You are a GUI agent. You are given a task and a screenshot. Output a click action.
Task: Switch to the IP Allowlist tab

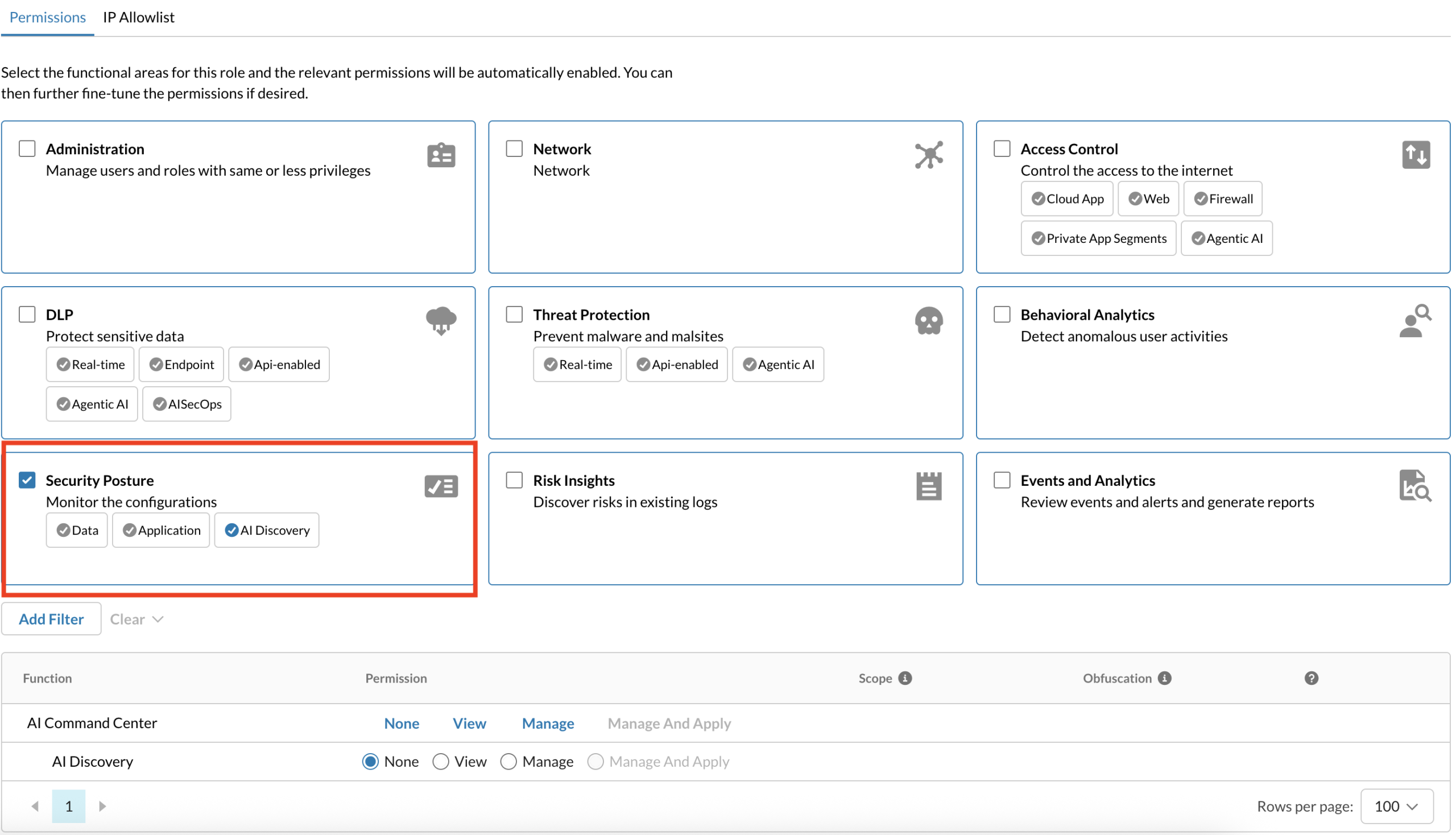pyautogui.click(x=139, y=17)
